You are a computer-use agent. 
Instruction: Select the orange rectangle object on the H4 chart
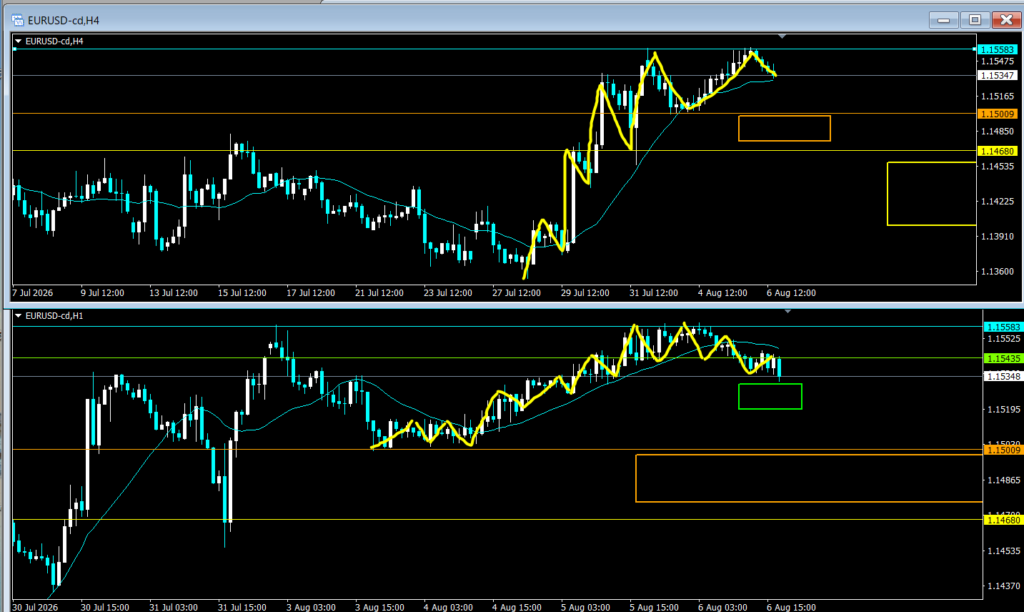pos(784,129)
